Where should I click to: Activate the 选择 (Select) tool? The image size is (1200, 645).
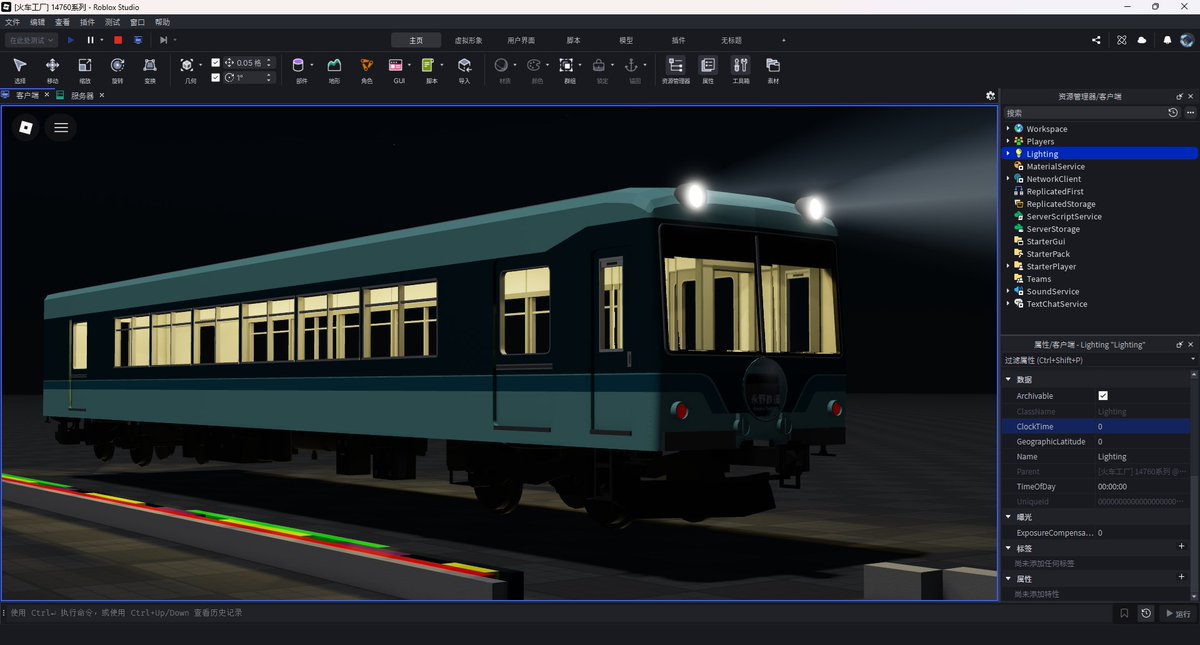click(20, 69)
